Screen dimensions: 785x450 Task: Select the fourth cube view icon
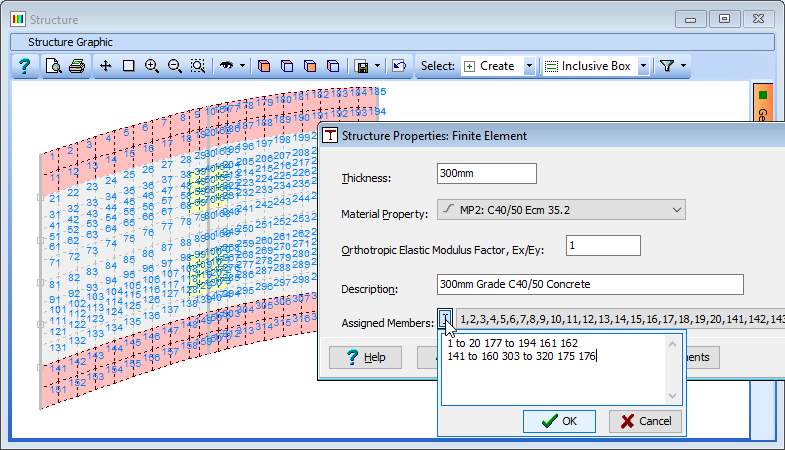point(333,66)
